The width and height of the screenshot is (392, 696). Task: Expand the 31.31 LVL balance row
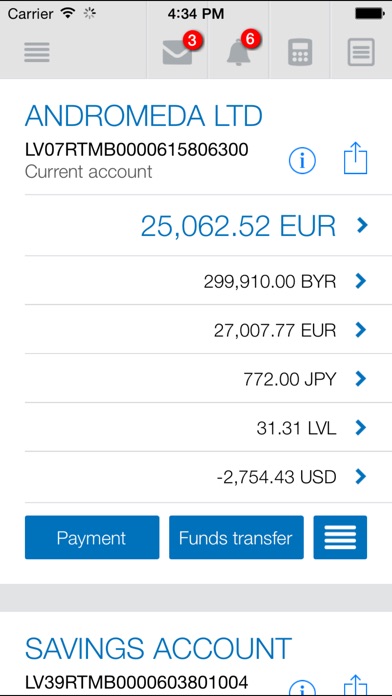coord(208,427)
